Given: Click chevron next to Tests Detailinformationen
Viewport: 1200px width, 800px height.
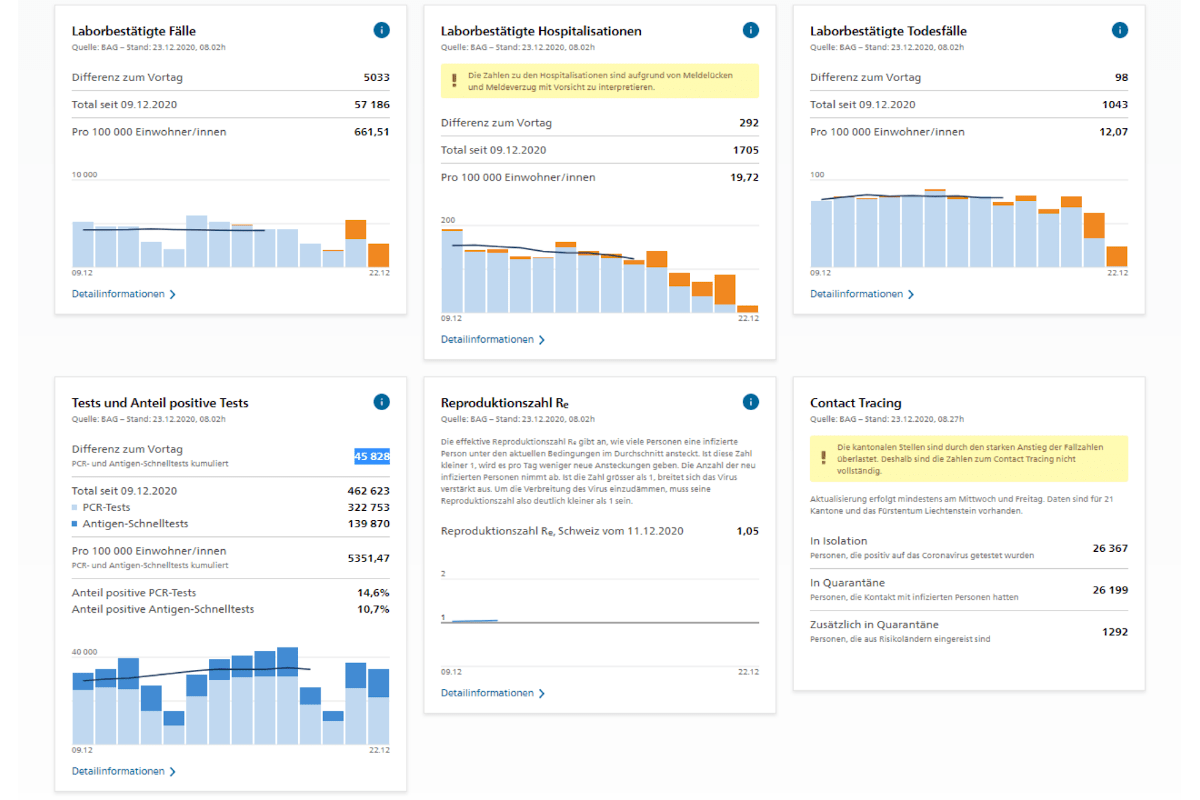Looking at the screenshot, I should click(x=173, y=772).
